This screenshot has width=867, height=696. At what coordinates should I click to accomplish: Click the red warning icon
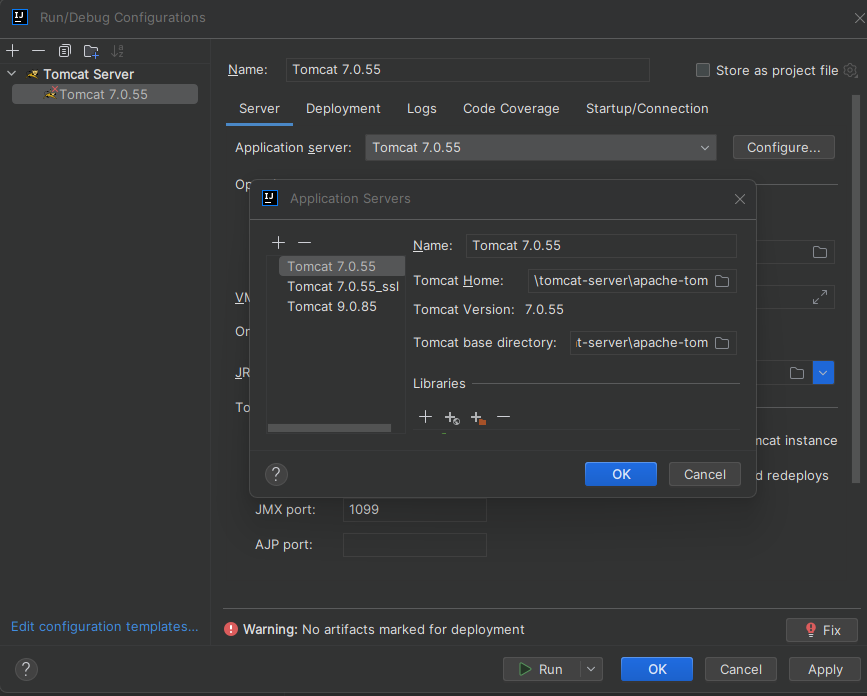(x=231, y=629)
